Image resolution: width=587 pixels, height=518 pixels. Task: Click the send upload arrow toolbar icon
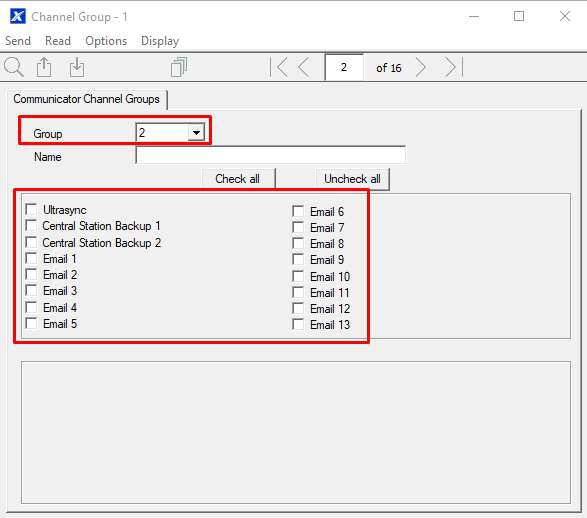tap(44, 67)
